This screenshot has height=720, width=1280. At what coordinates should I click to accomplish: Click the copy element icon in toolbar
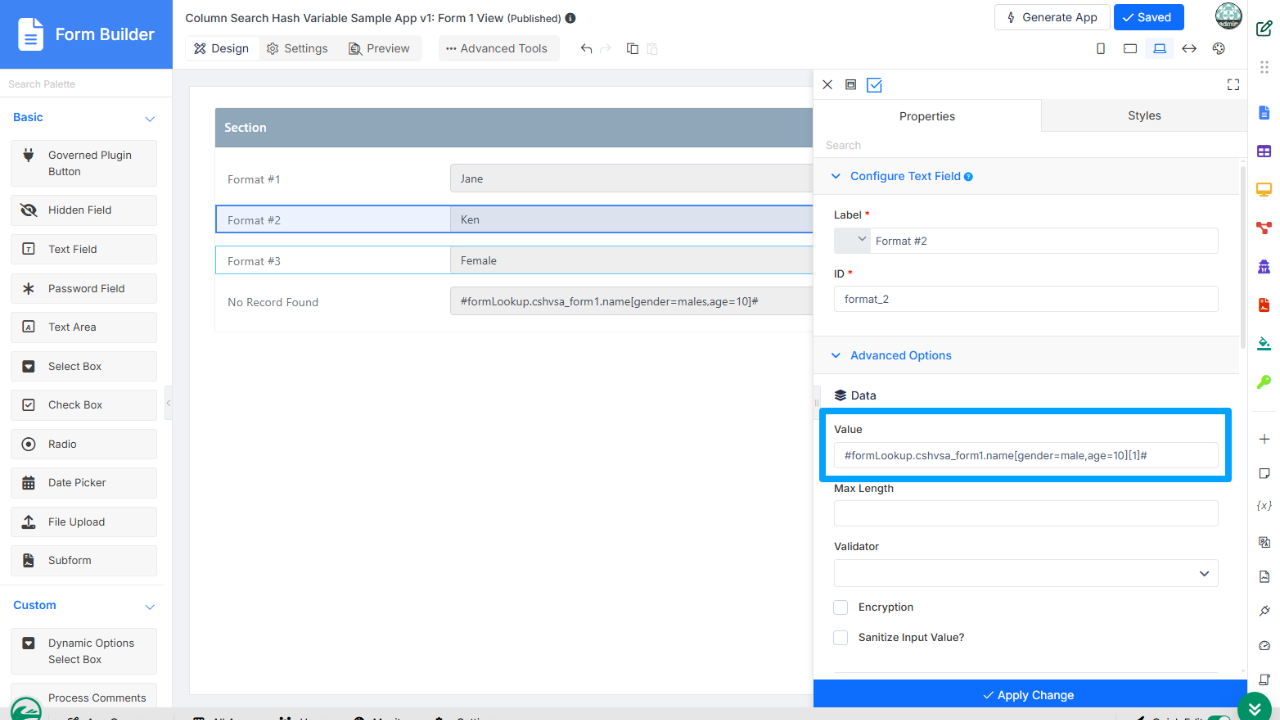pyautogui.click(x=632, y=48)
